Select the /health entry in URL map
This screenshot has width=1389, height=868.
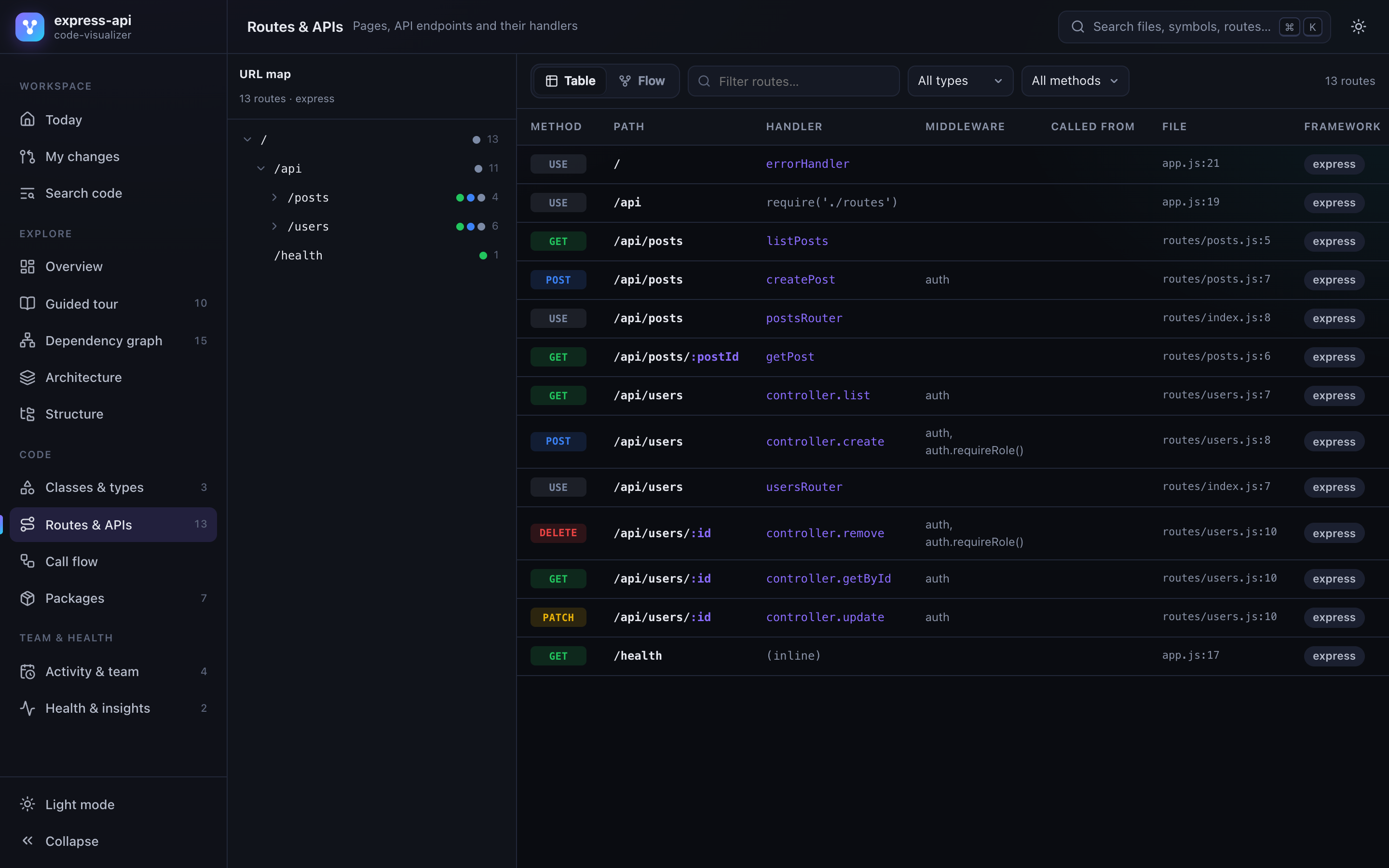point(371,256)
